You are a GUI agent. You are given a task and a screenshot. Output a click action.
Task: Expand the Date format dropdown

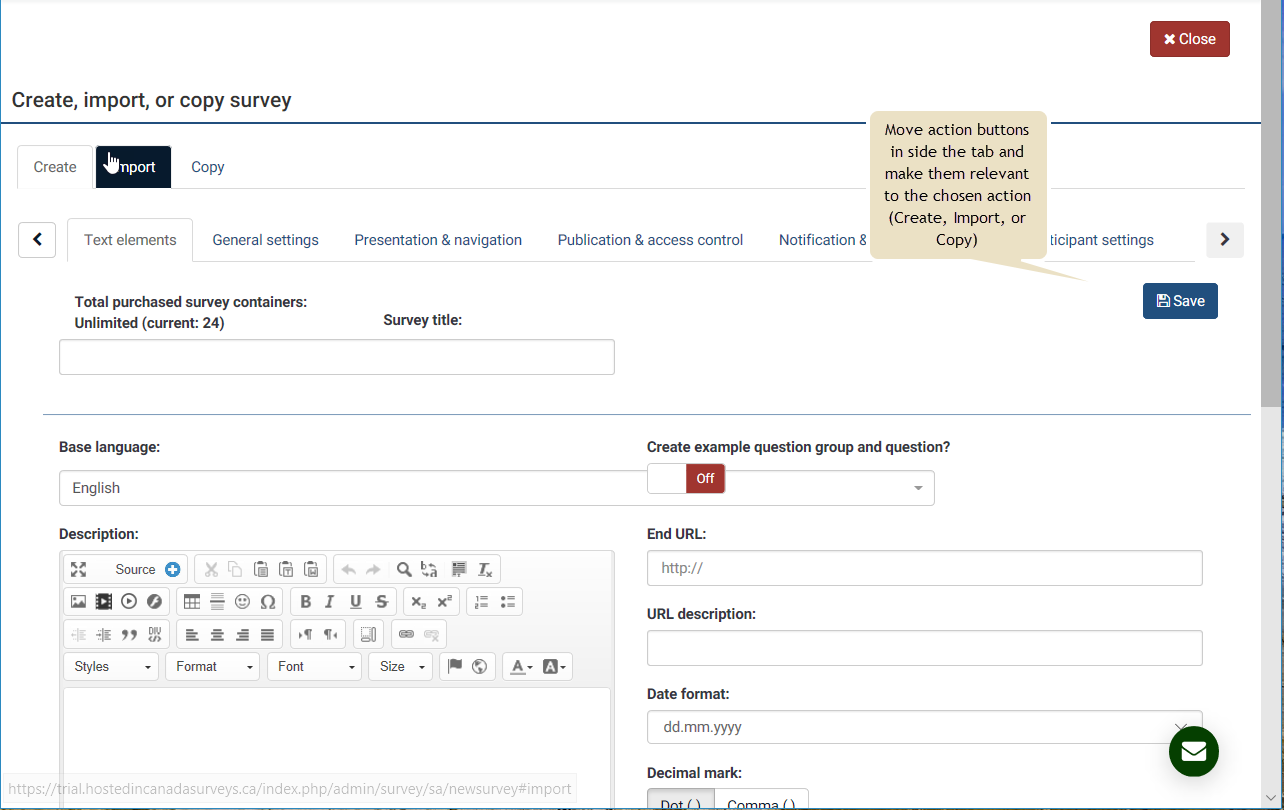[923, 727]
